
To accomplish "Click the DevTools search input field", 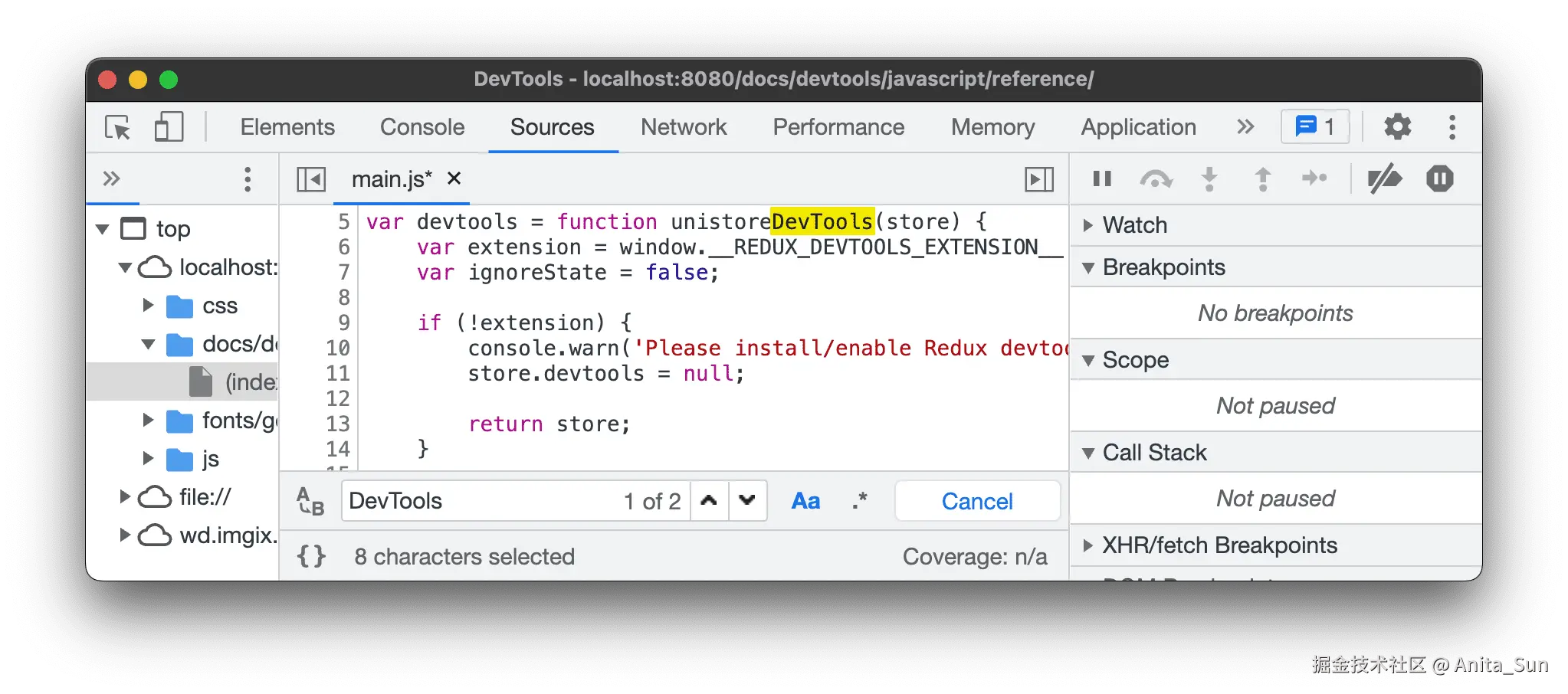I will 479,501.
